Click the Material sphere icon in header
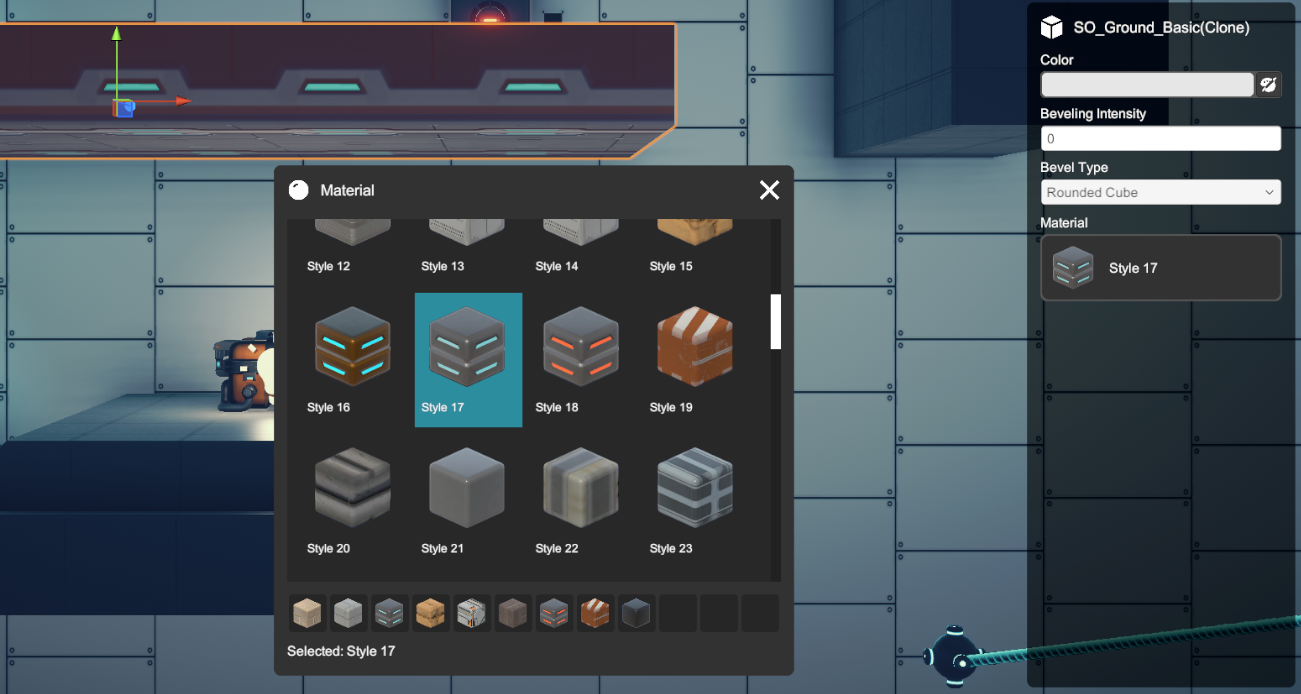Viewport: 1301px width, 694px height. coord(298,190)
